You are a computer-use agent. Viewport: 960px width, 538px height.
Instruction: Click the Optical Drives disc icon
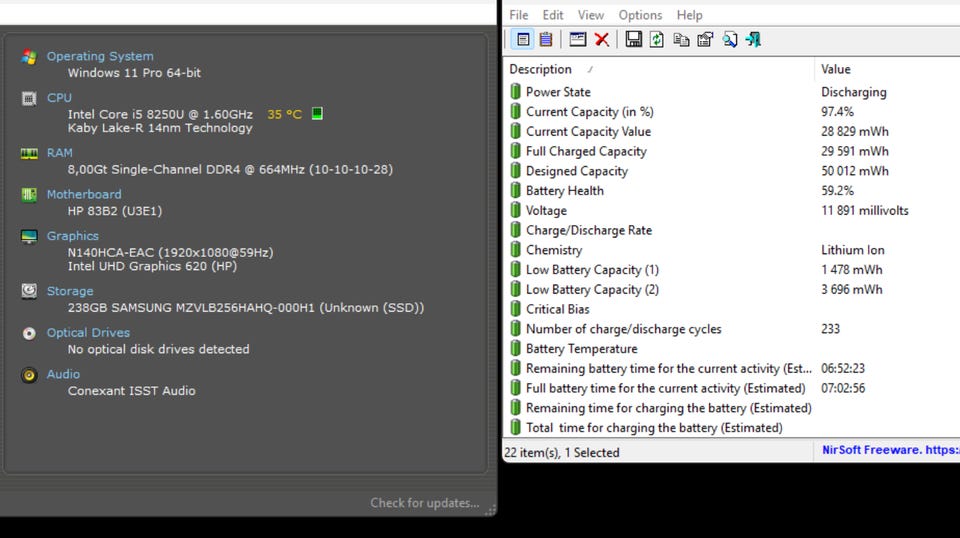point(29,333)
